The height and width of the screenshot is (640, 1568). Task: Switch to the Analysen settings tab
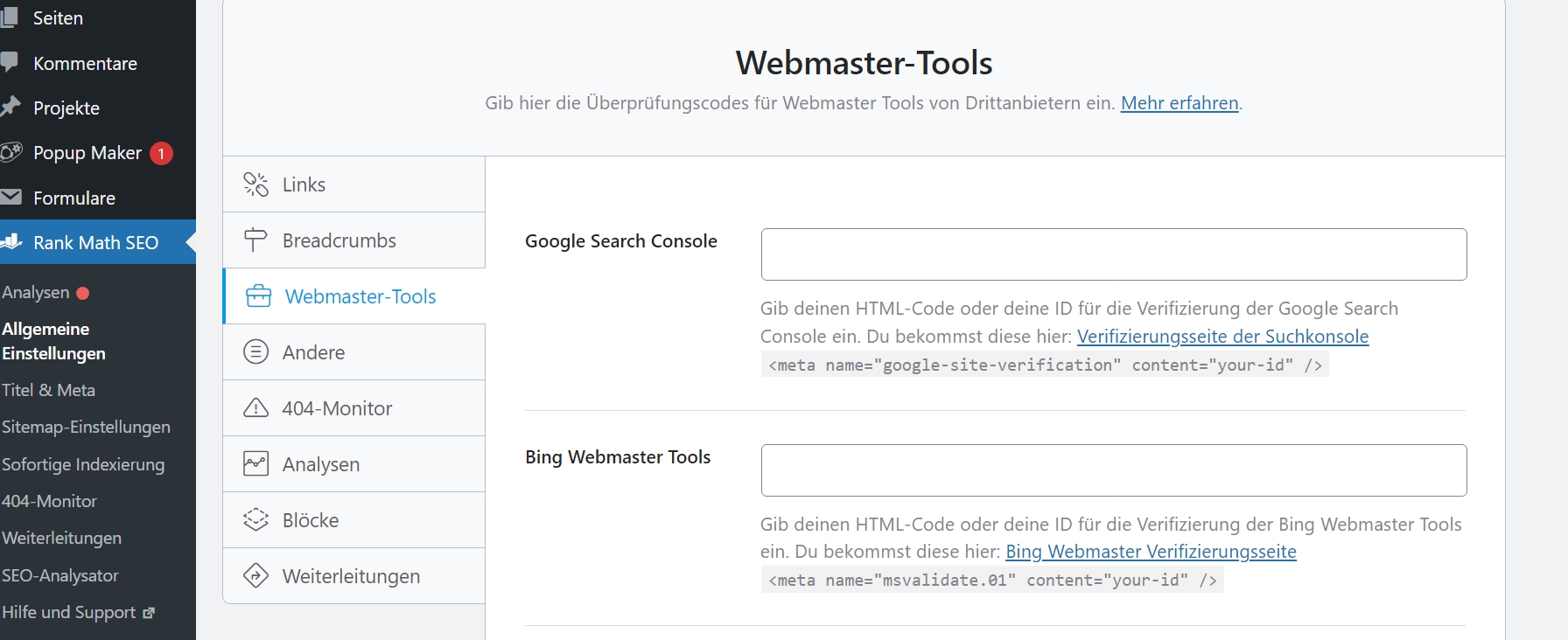[x=354, y=464]
